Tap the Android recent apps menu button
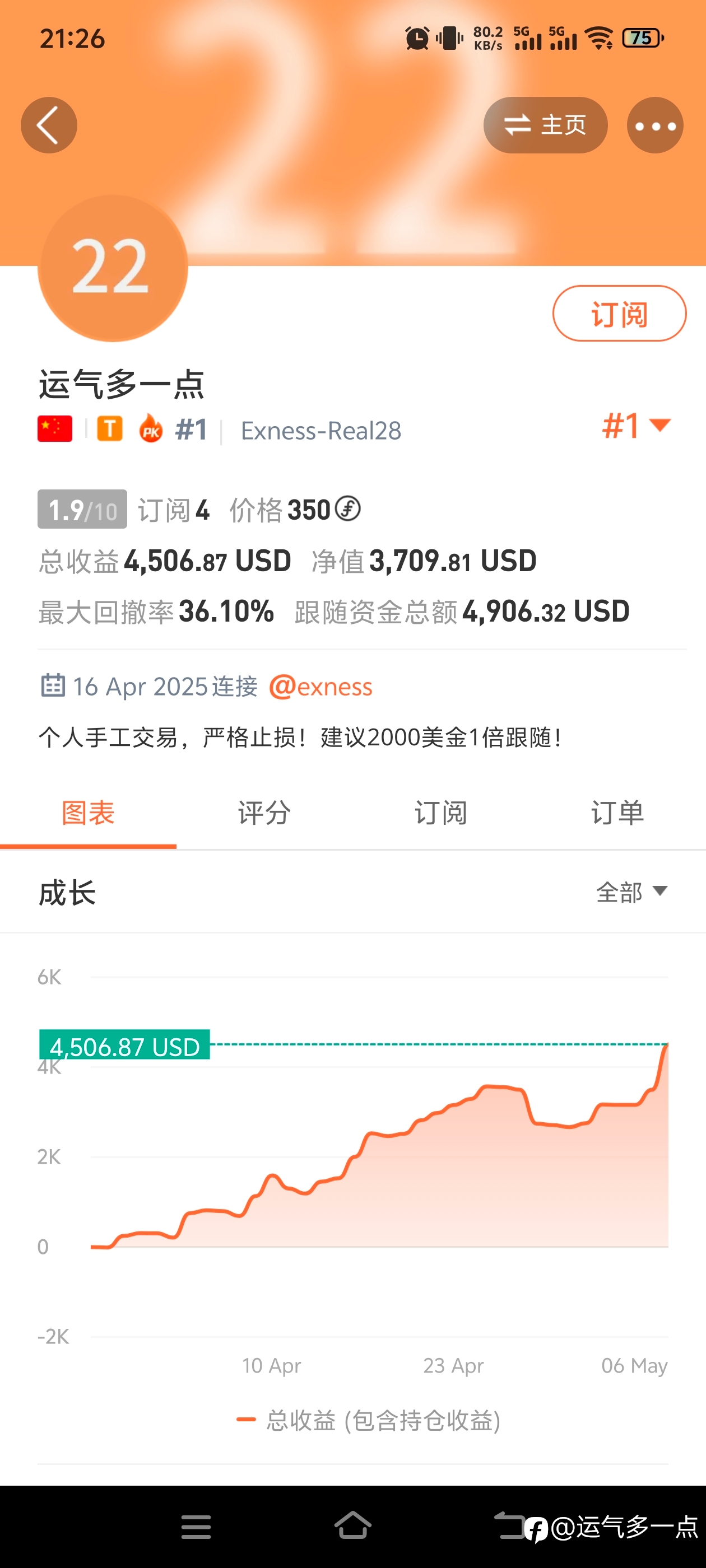This screenshot has width=706, height=1568. (x=196, y=1527)
